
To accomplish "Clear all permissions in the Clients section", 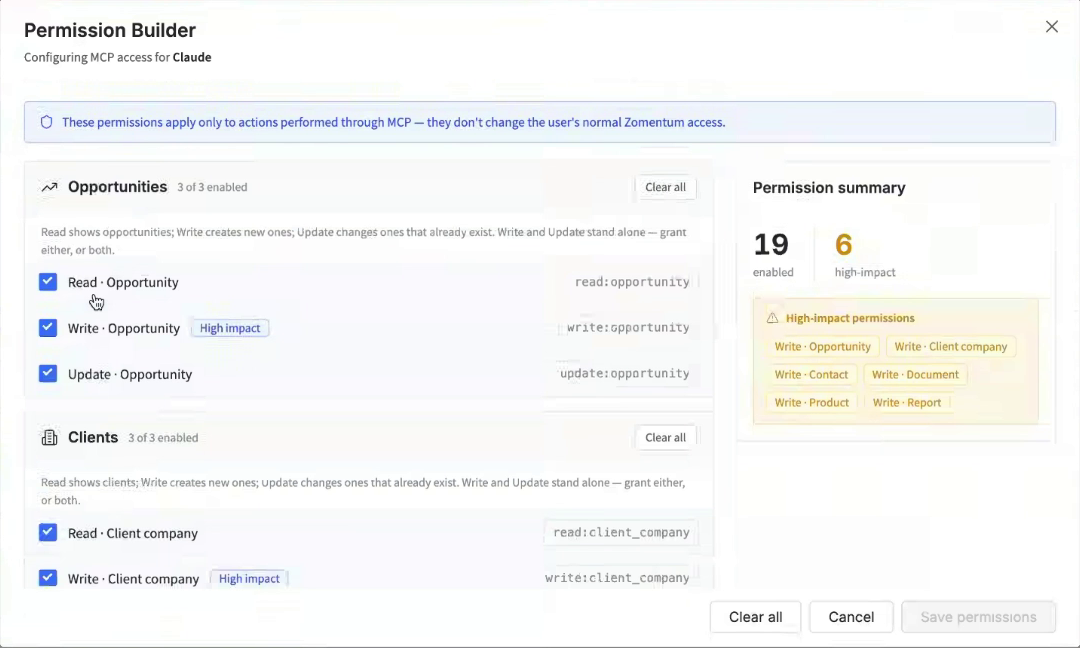I will tap(665, 437).
